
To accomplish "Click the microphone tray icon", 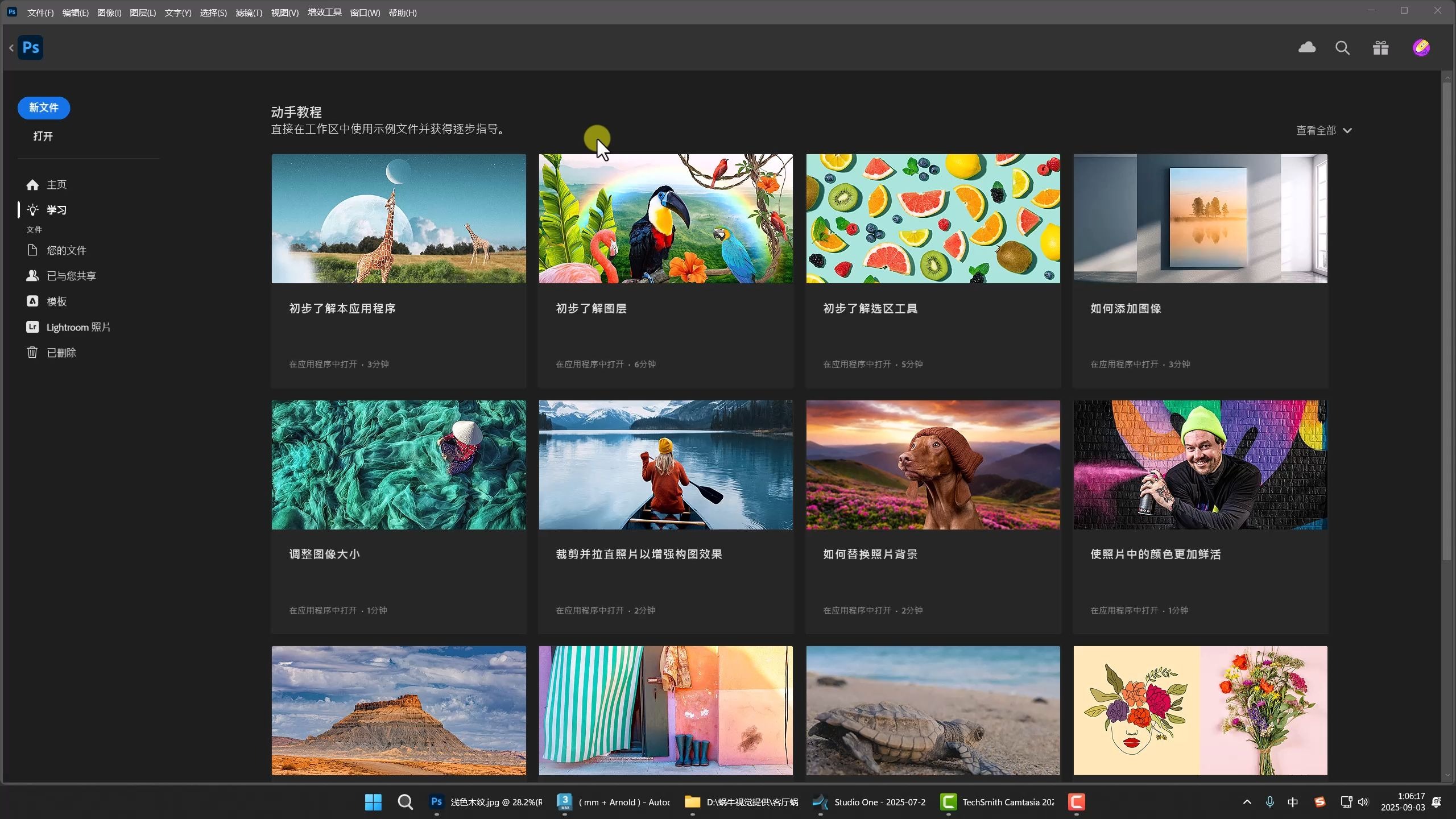I will 1269,802.
